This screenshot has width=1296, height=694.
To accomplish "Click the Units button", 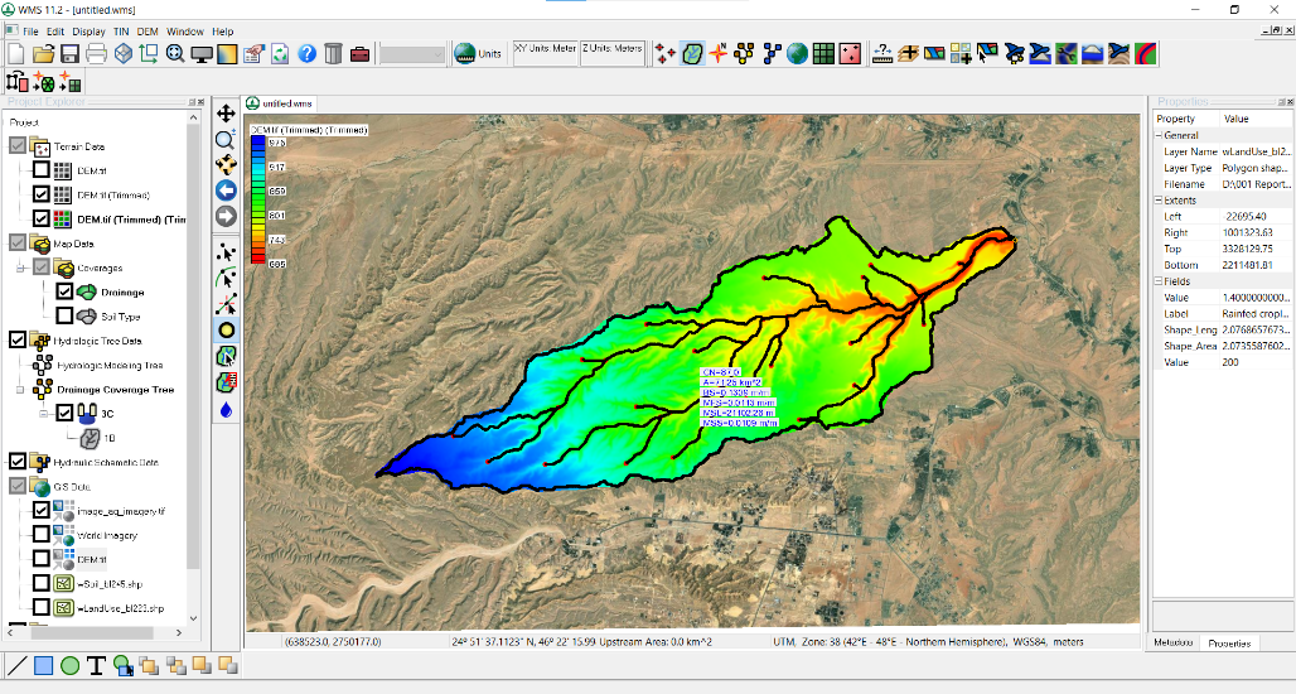I will tap(478, 54).
